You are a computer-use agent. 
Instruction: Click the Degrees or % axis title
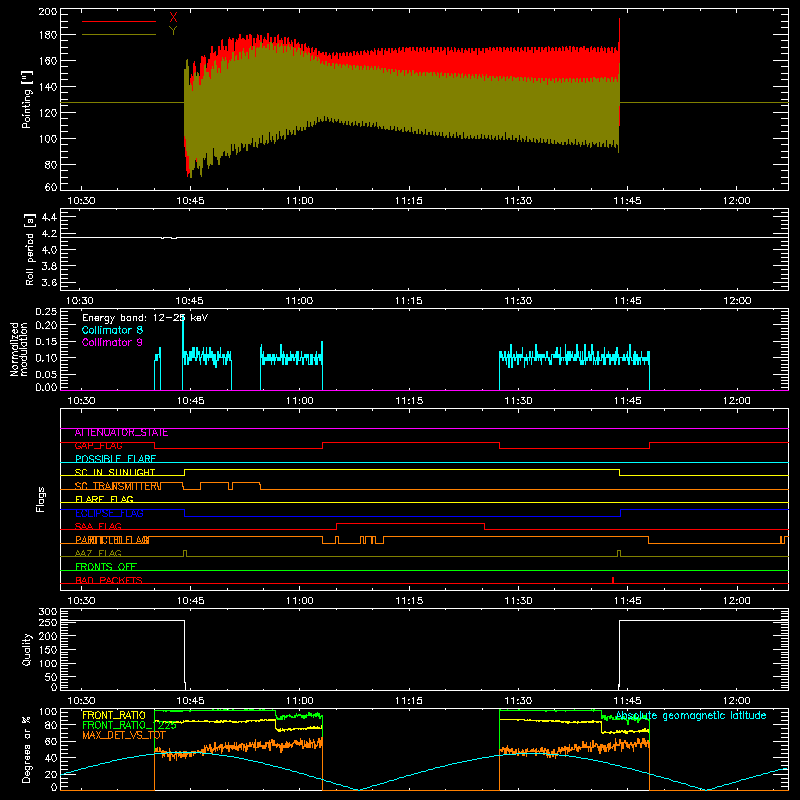coord(27,749)
